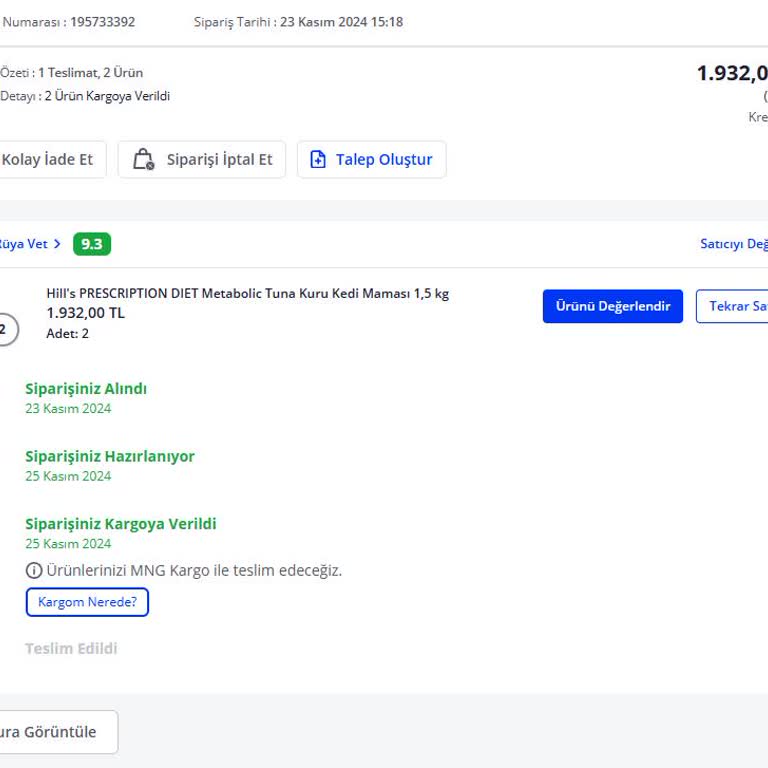The height and width of the screenshot is (768, 768).
Task: Click the circled quantity badge
Action: pyautogui.click(x=5, y=329)
